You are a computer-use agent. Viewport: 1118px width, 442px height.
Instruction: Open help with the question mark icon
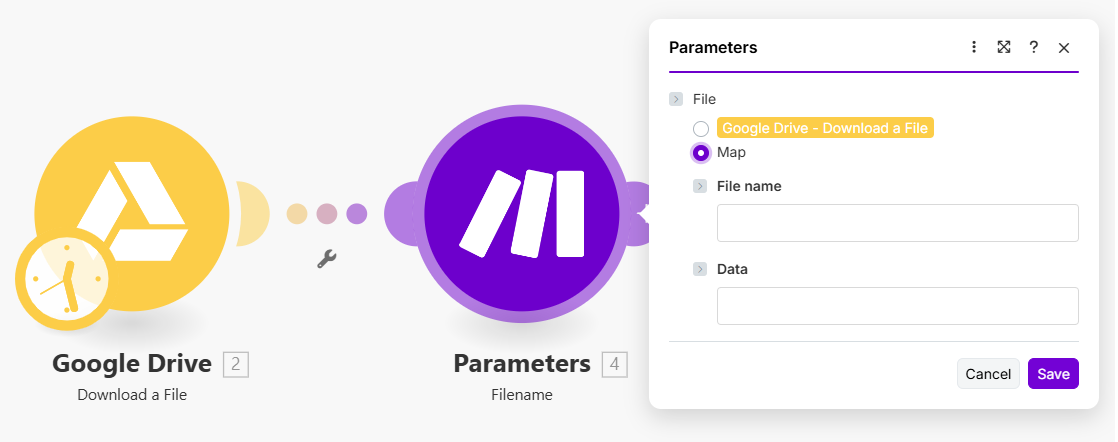click(x=1033, y=47)
